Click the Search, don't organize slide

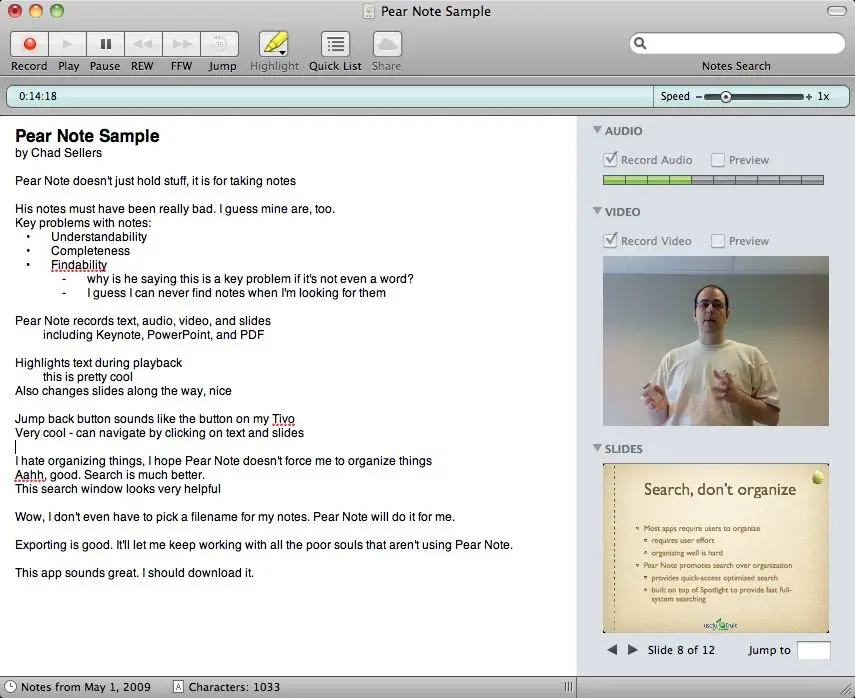[715, 548]
